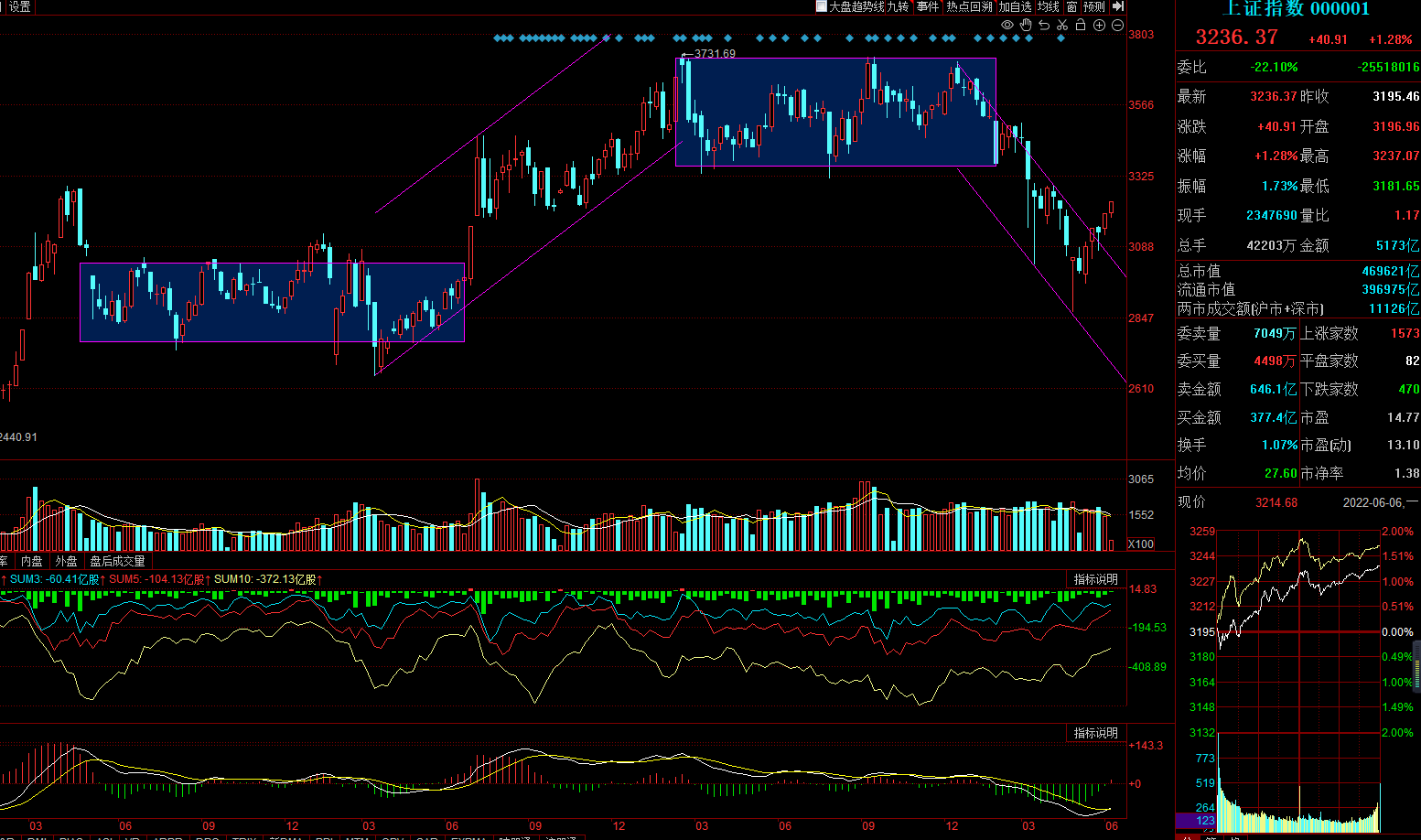Click 加自选 to add to watchlist
1421x840 pixels.
(x=1015, y=6)
